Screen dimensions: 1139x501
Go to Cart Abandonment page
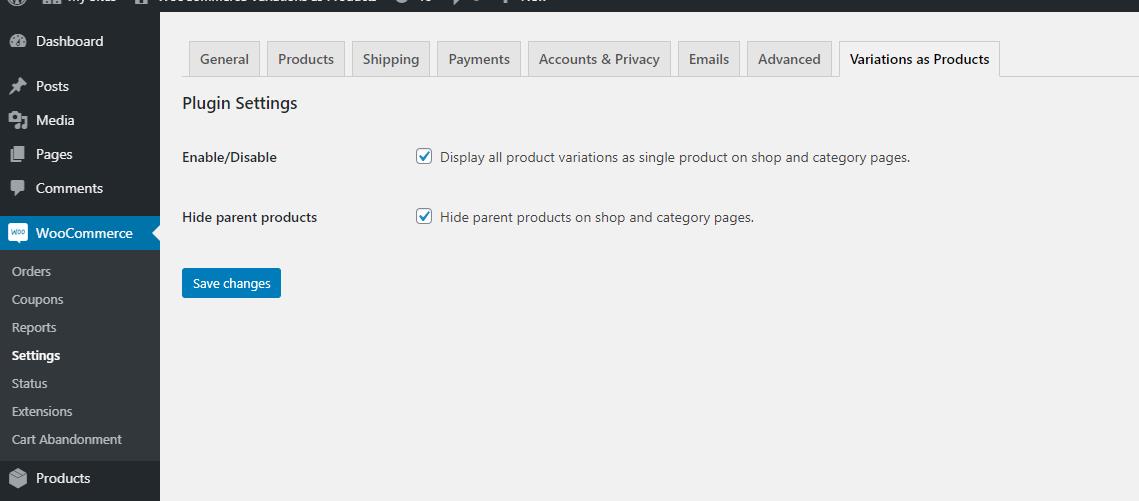tap(67, 439)
